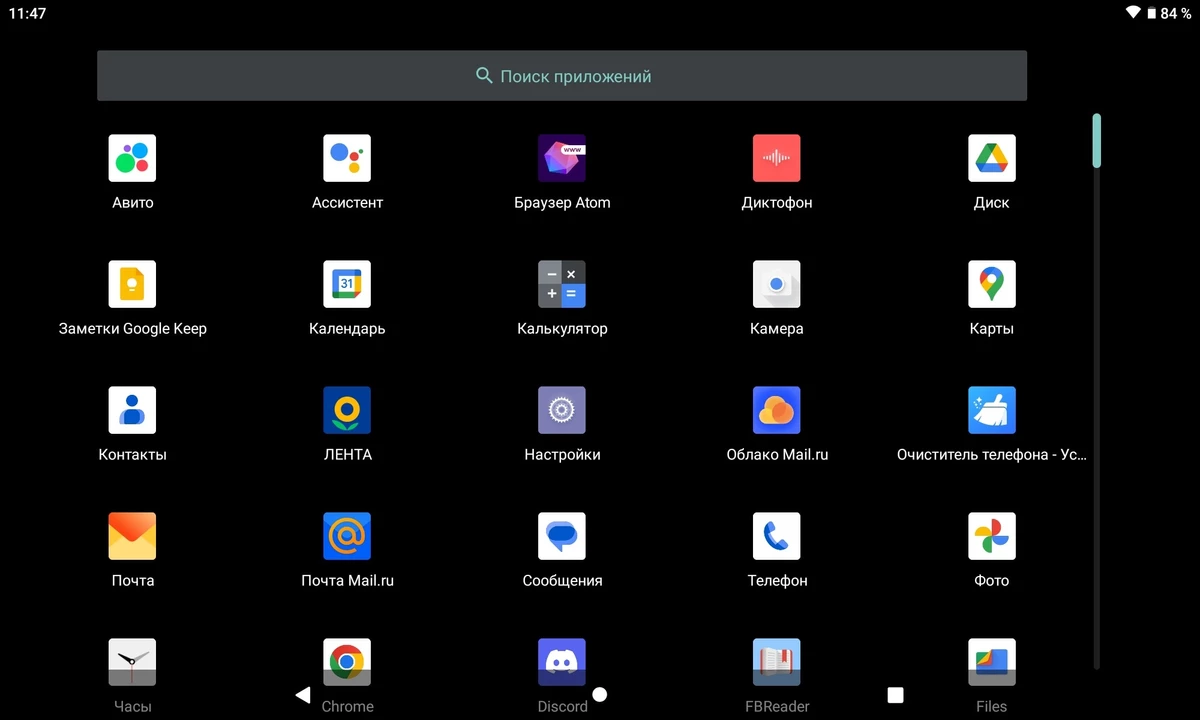Launch Google Ассистент
This screenshot has width=1200, height=720.
[x=347, y=158]
